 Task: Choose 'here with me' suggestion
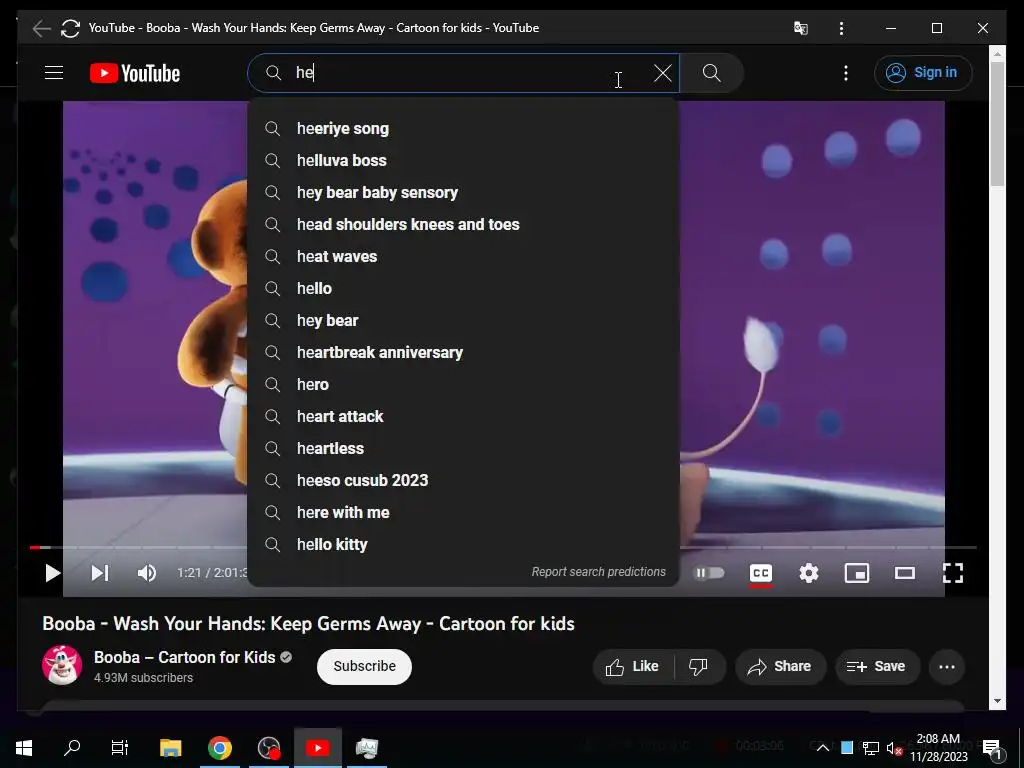pos(463,513)
